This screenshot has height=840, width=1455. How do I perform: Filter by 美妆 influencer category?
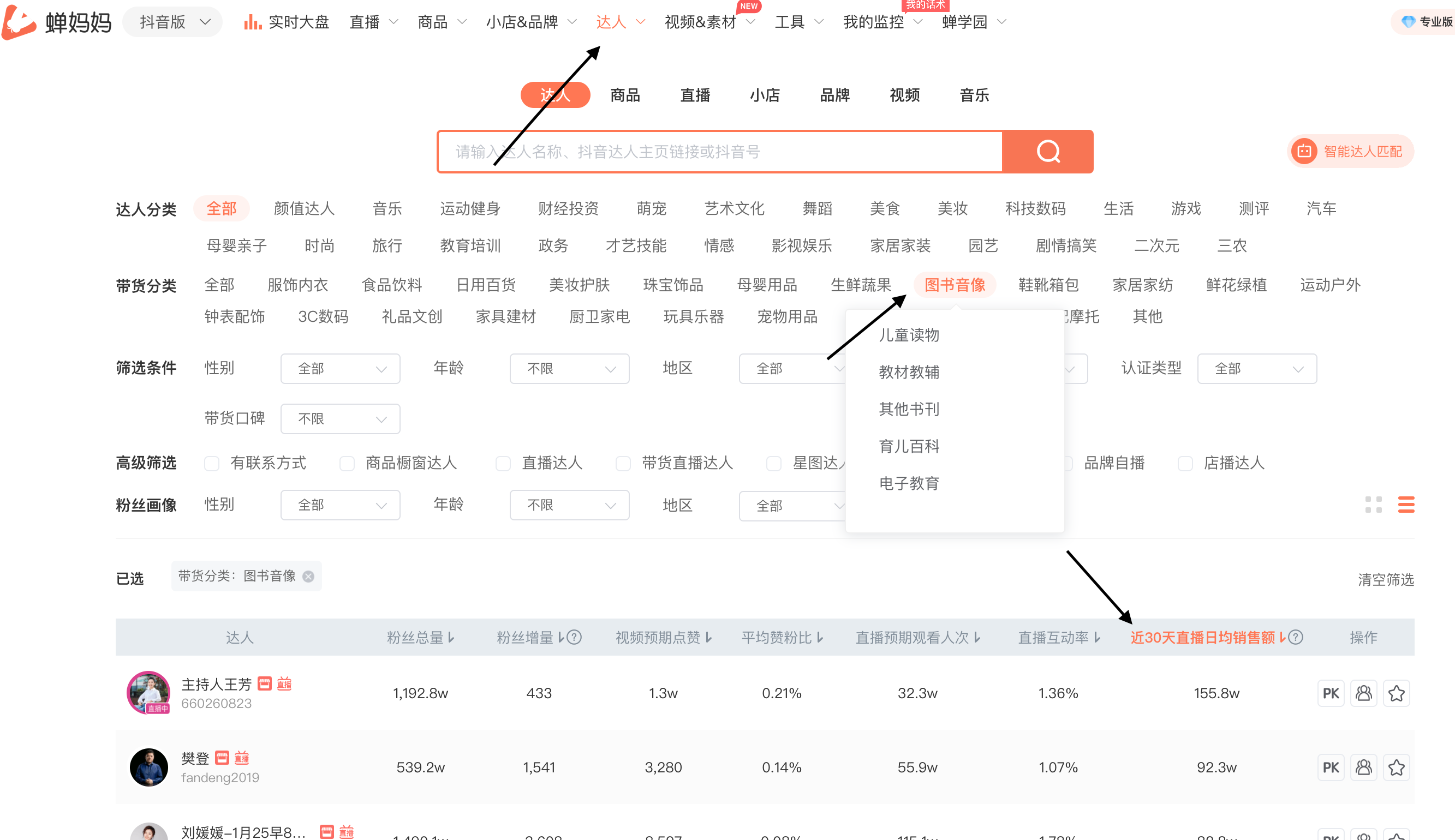pyautogui.click(x=952, y=209)
